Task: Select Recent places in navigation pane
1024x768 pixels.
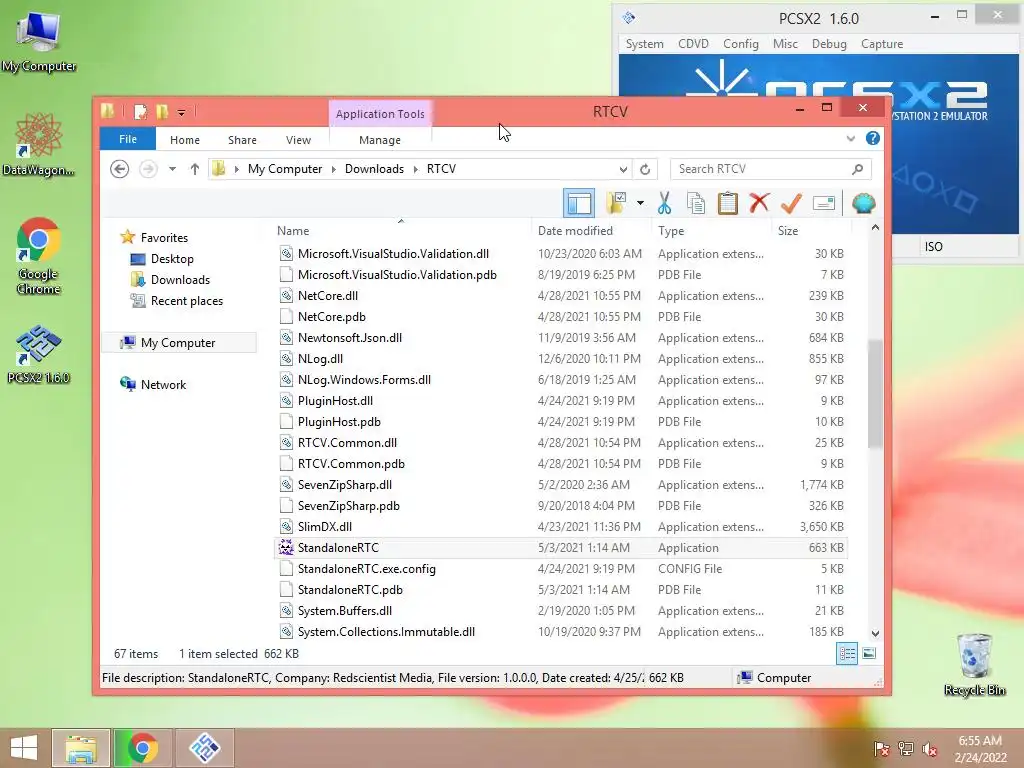Action: click(x=187, y=301)
